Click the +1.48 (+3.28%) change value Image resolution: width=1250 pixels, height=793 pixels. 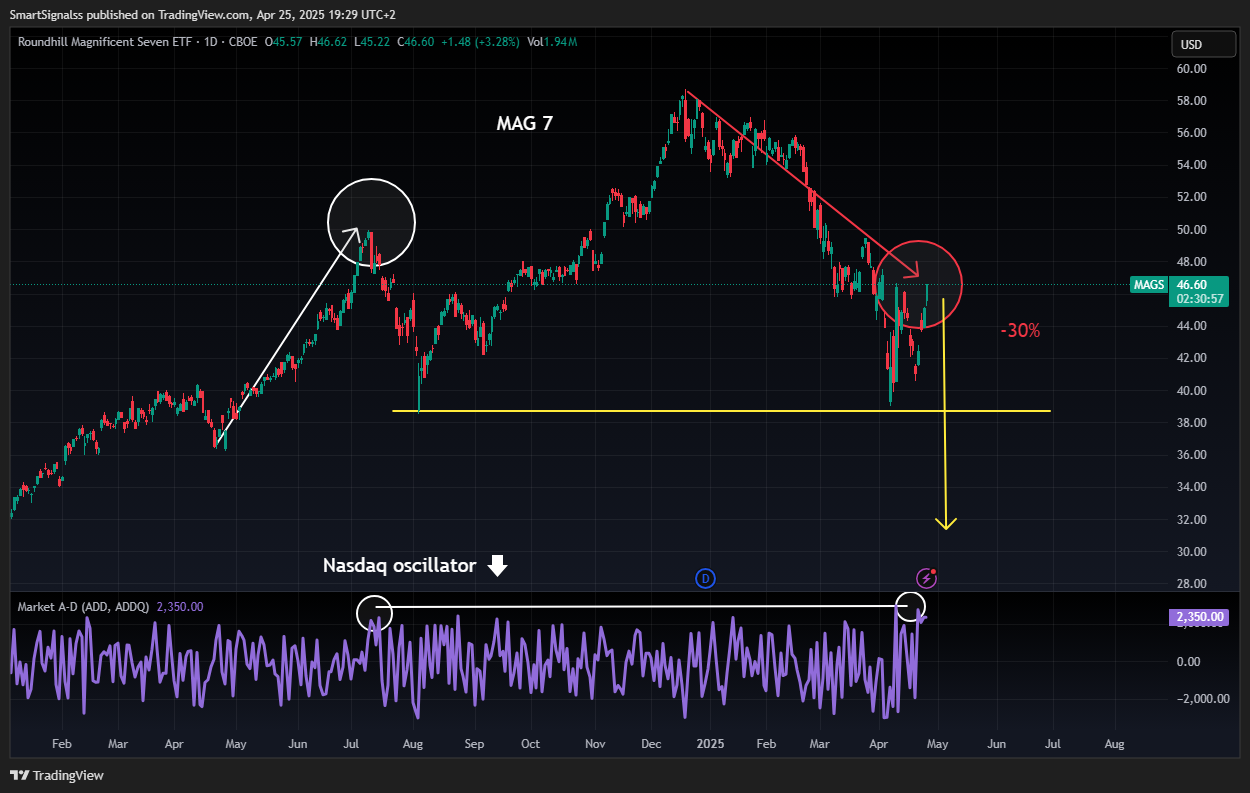[x=480, y=42]
